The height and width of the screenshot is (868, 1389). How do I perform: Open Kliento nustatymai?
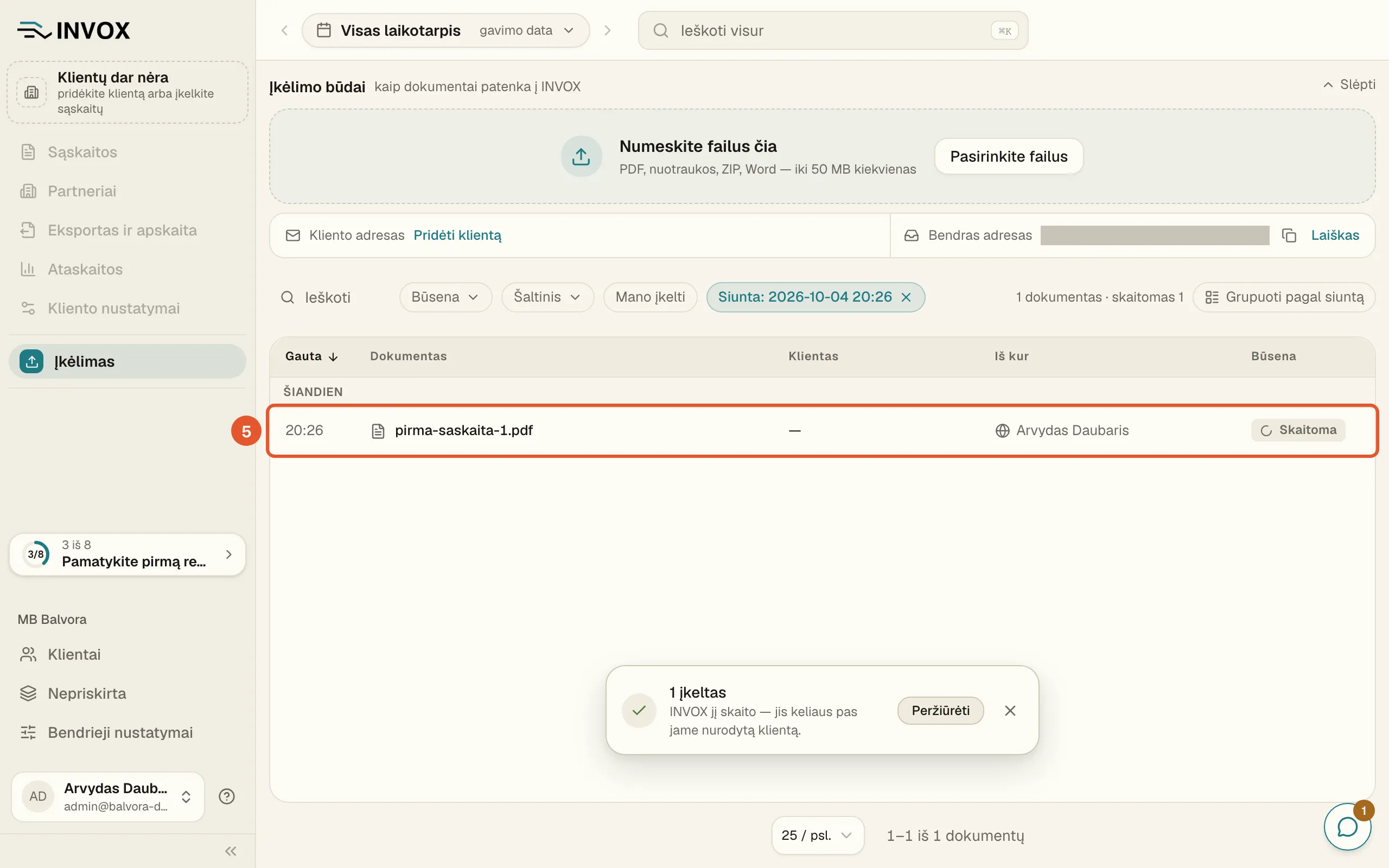point(128,308)
